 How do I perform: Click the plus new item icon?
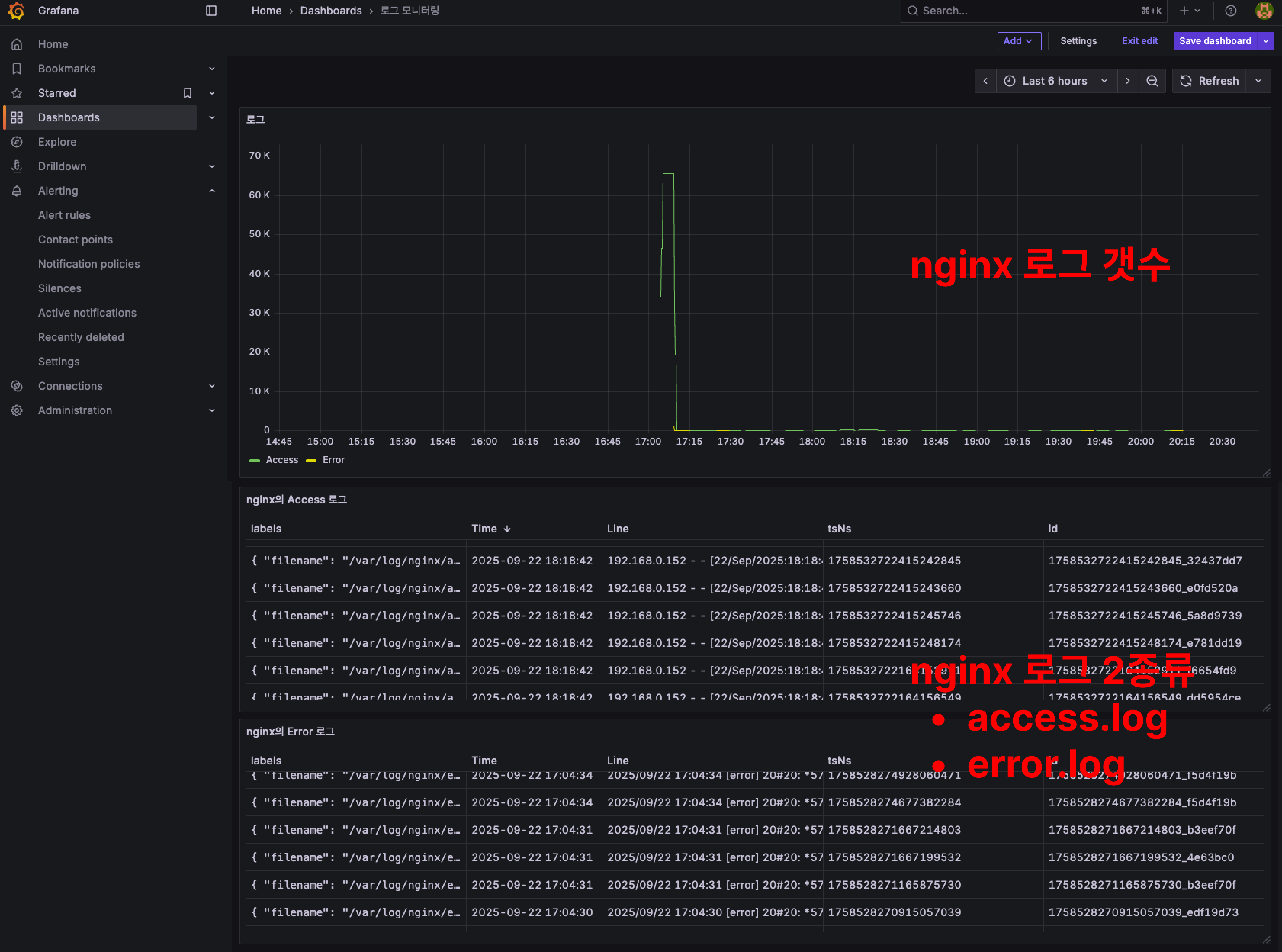pyautogui.click(x=1184, y=11)
